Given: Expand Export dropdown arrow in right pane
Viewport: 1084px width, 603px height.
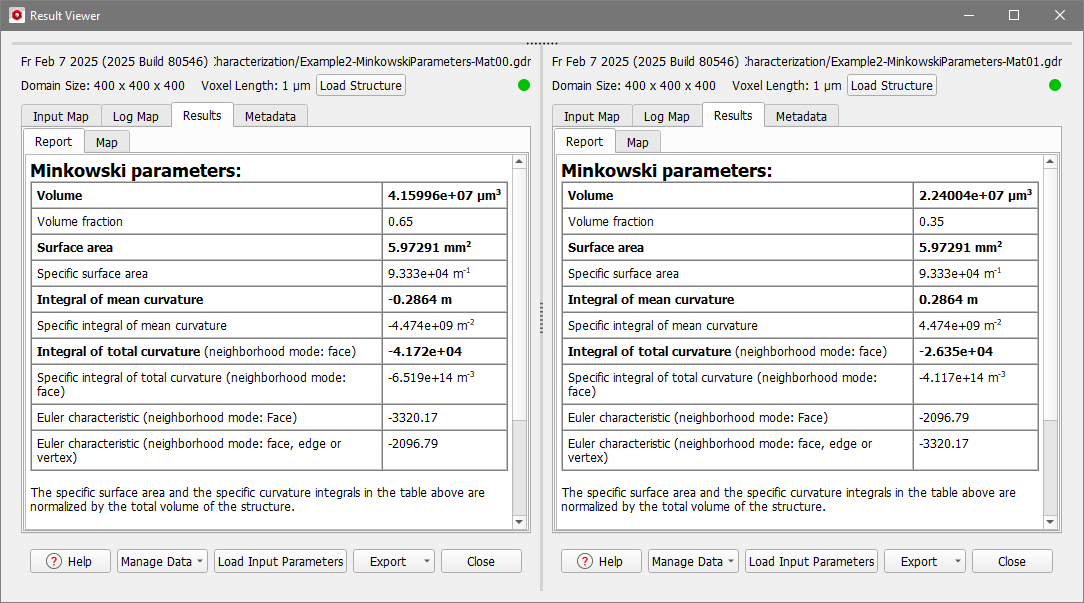Looking at the screenshot, I should click(957, 562).
